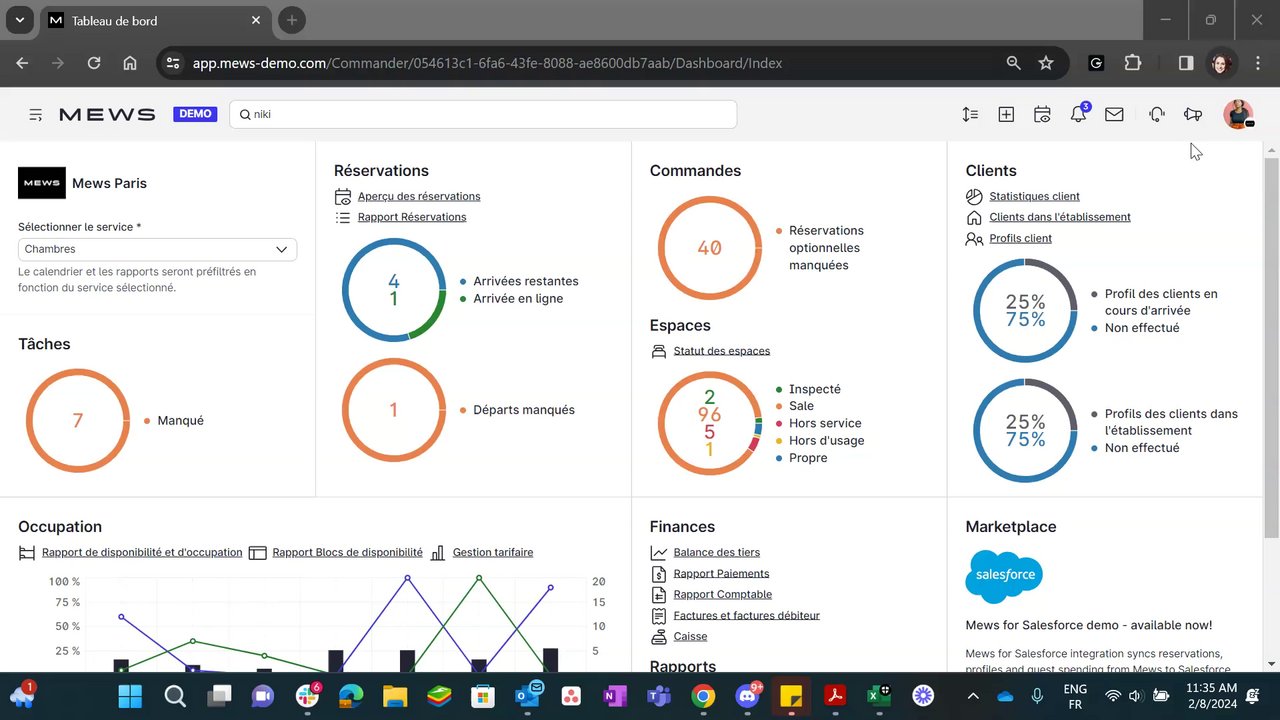The image size is (1280, 720).
Task: Open the Chrome extensions puzzle icon
Action: pos(1132,63)
